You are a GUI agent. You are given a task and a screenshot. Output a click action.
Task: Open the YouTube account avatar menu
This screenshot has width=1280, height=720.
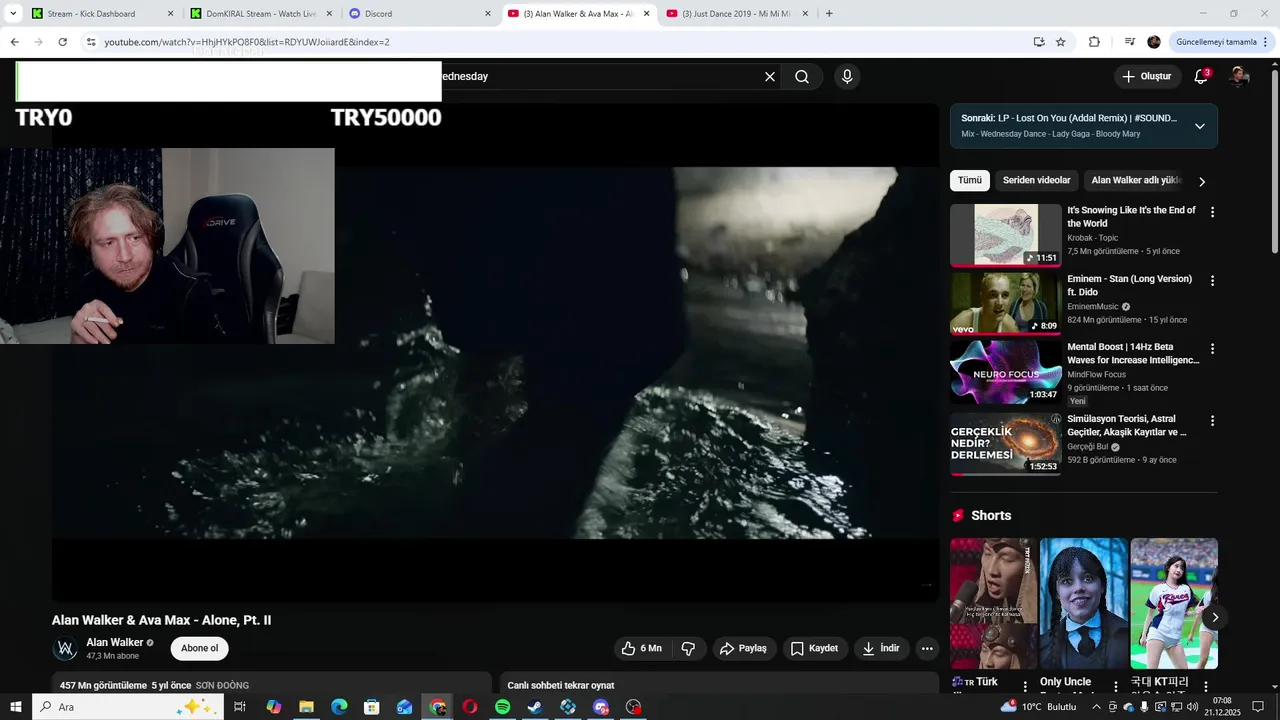[x=1239, y=77]
